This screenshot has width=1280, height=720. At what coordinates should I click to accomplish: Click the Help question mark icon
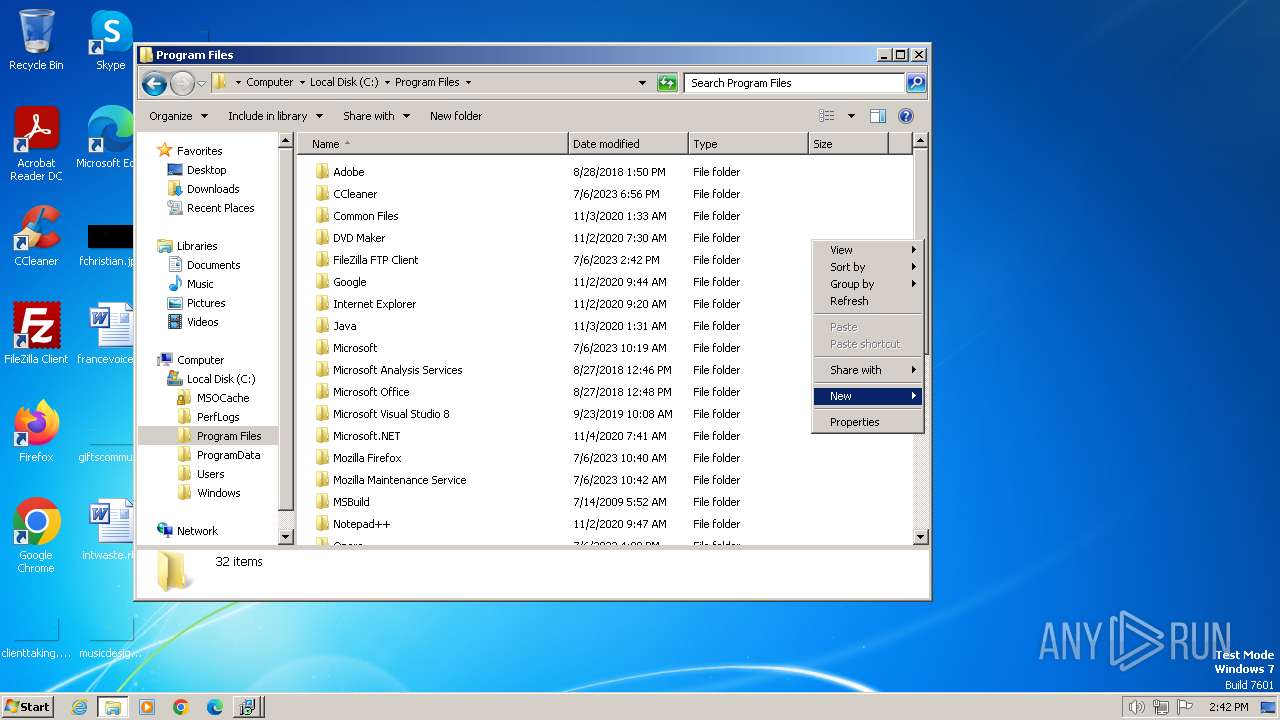(906, 116)
